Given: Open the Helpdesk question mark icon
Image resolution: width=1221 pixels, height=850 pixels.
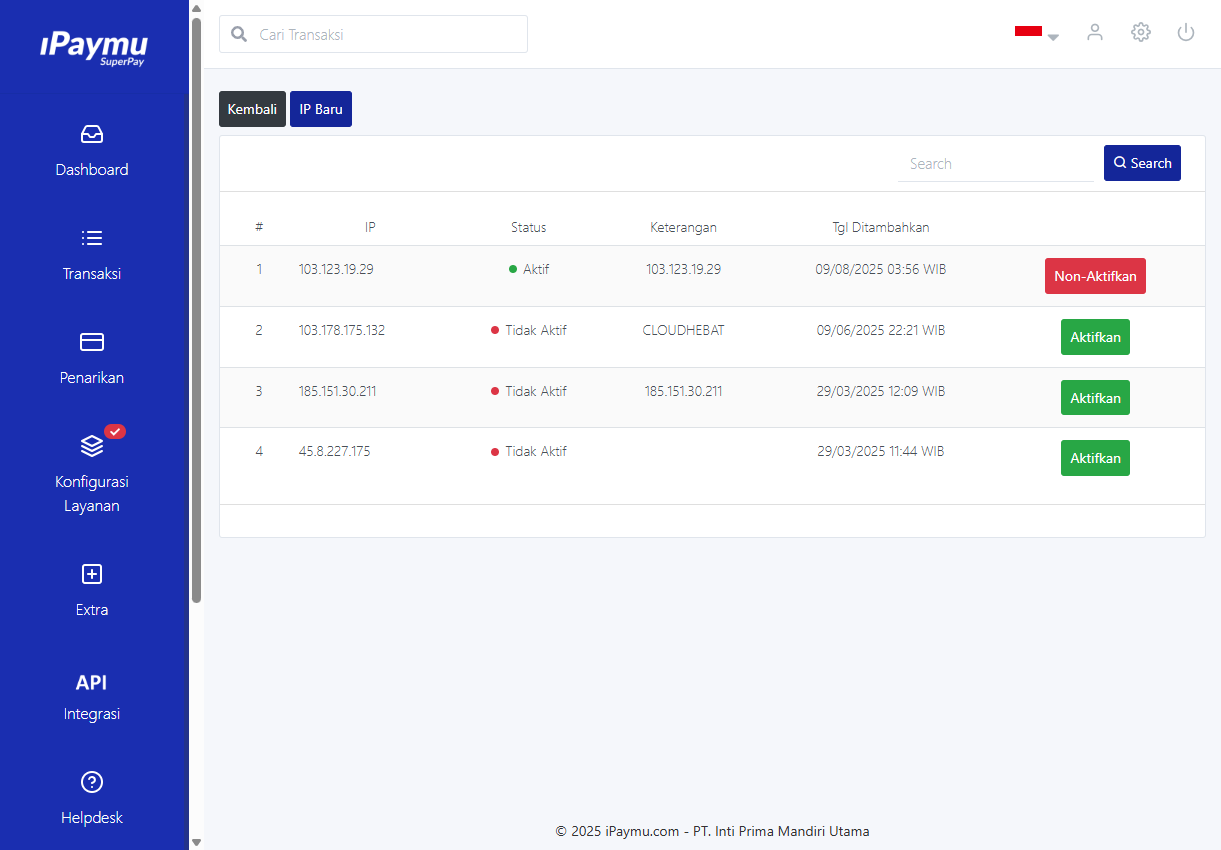Looking at the screenshot, I should [x=92, y=782].
